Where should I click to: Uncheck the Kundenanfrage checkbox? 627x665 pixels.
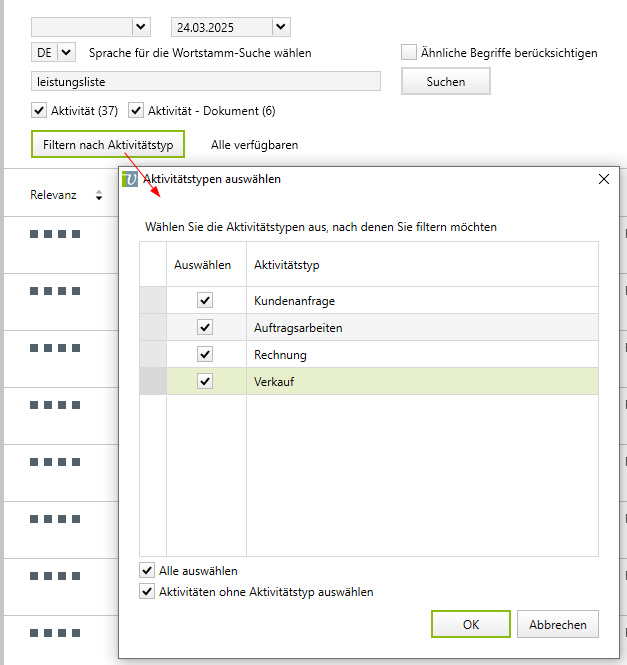205,300
